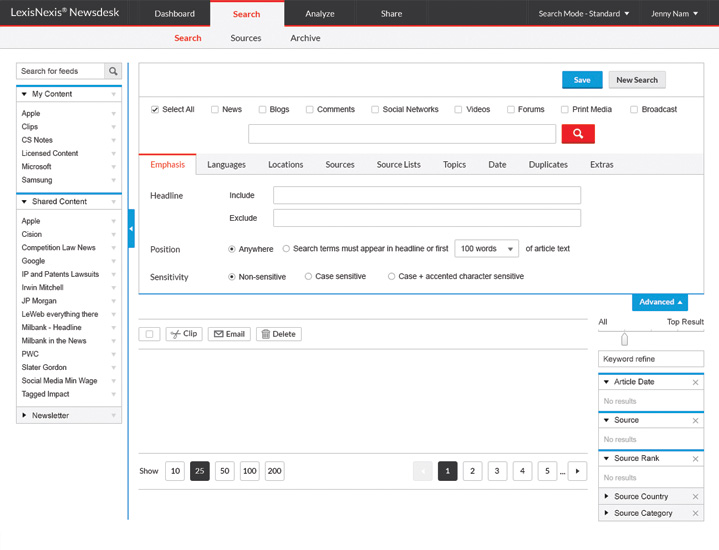Viewport: 719px width, 550px height.
Task: Switch to the Locations tab
Action: pyautogui.click(x=285, y=165)
